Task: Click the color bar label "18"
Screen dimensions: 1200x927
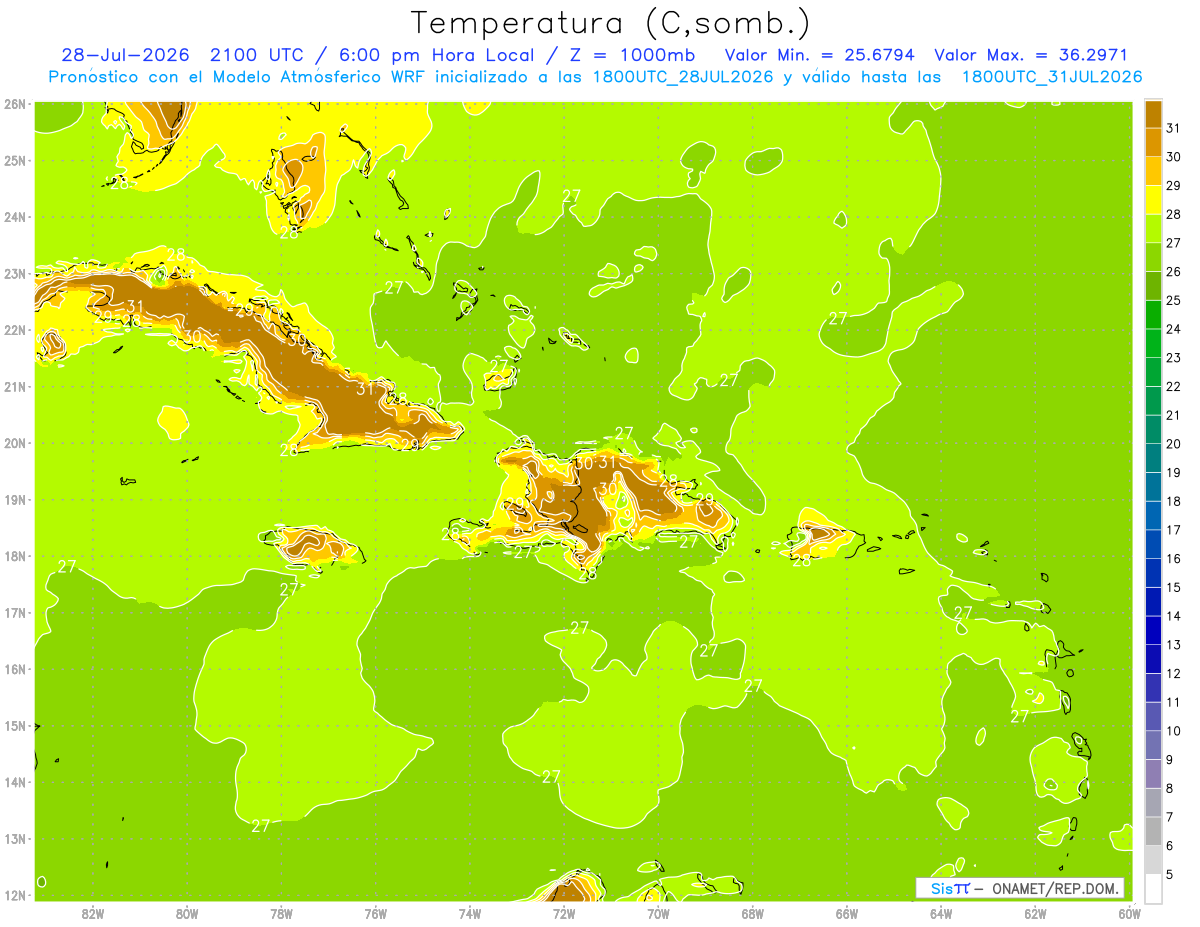Action: click(1173, 501)
